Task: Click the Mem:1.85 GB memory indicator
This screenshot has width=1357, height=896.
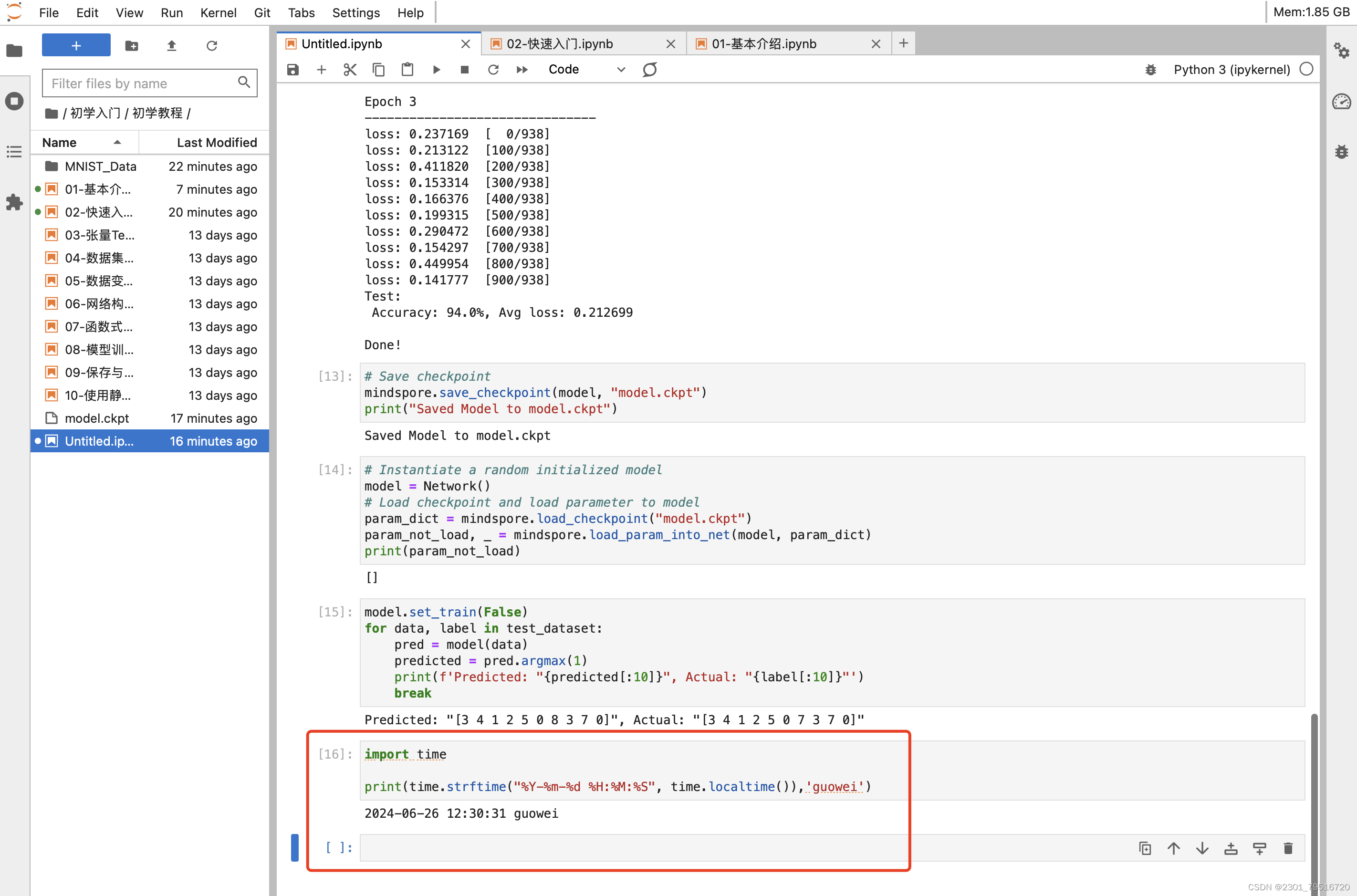Action: [x=1312, y=12]
